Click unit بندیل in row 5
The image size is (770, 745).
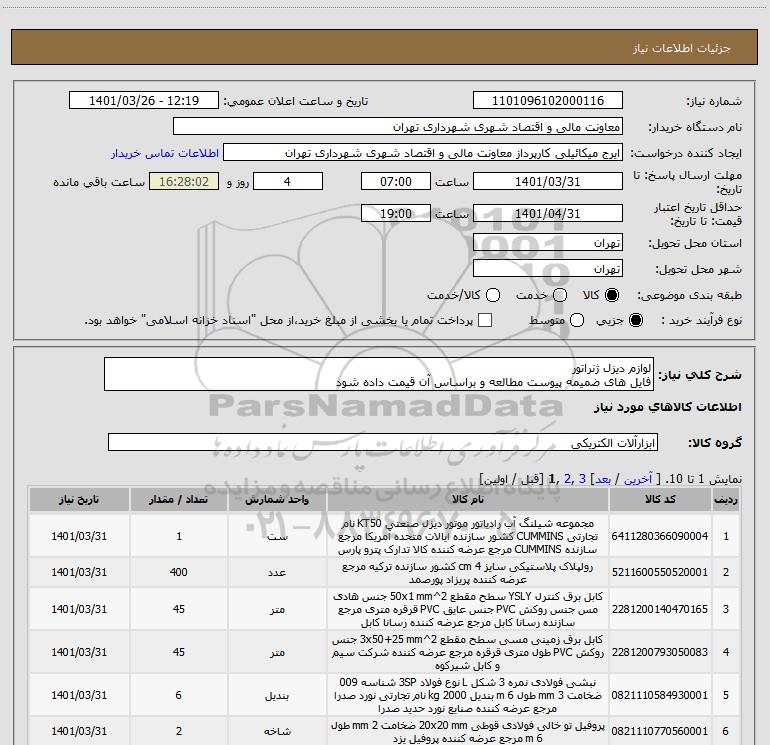(x=277, y=696)
